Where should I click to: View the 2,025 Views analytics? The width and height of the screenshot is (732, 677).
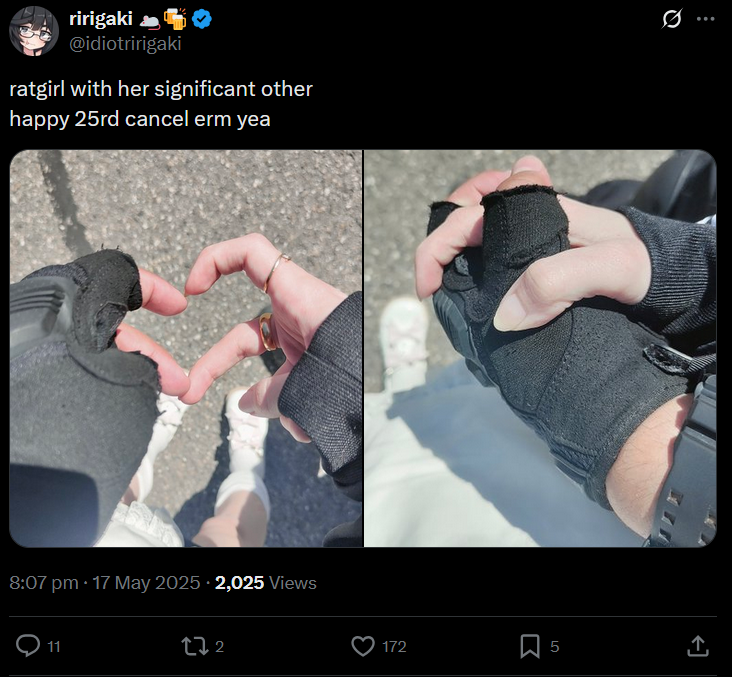tap(266, 583)
